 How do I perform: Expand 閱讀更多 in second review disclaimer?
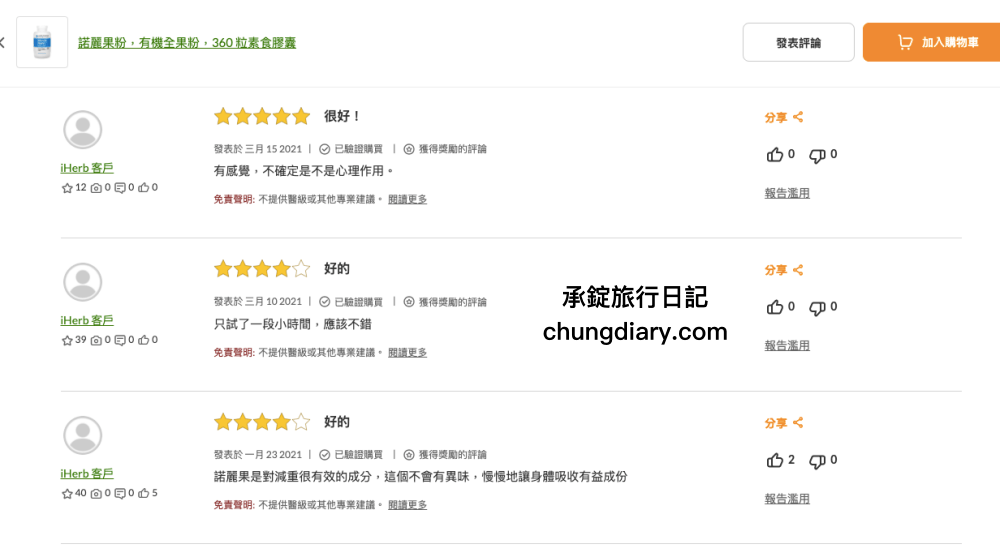408,352
